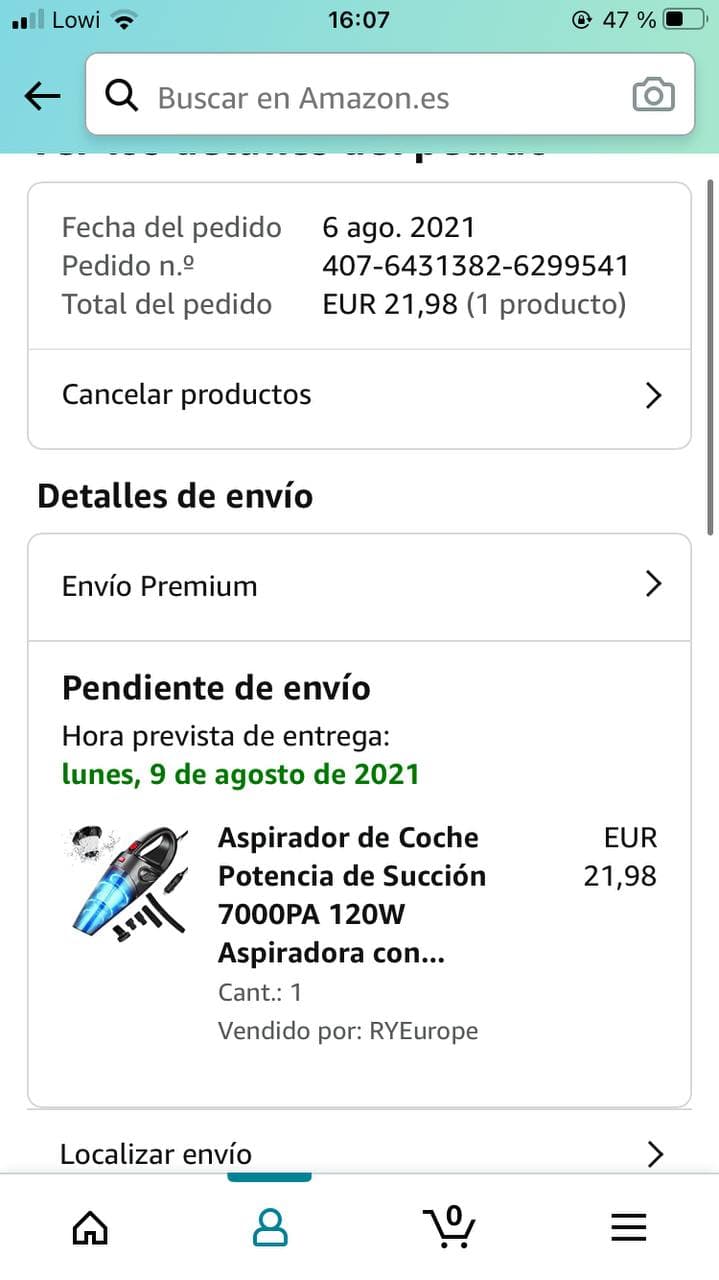Open the hamburger menu
The image size is (719, 1280).
pyautogui.click(x=629, y=1227)
